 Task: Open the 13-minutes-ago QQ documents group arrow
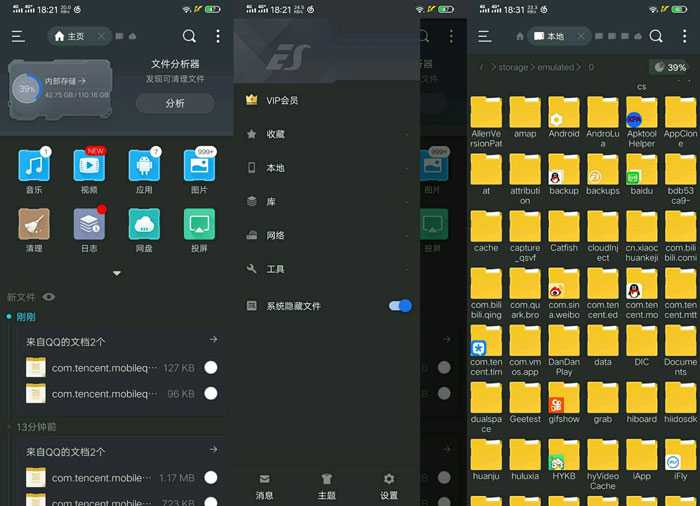(213, 450)
